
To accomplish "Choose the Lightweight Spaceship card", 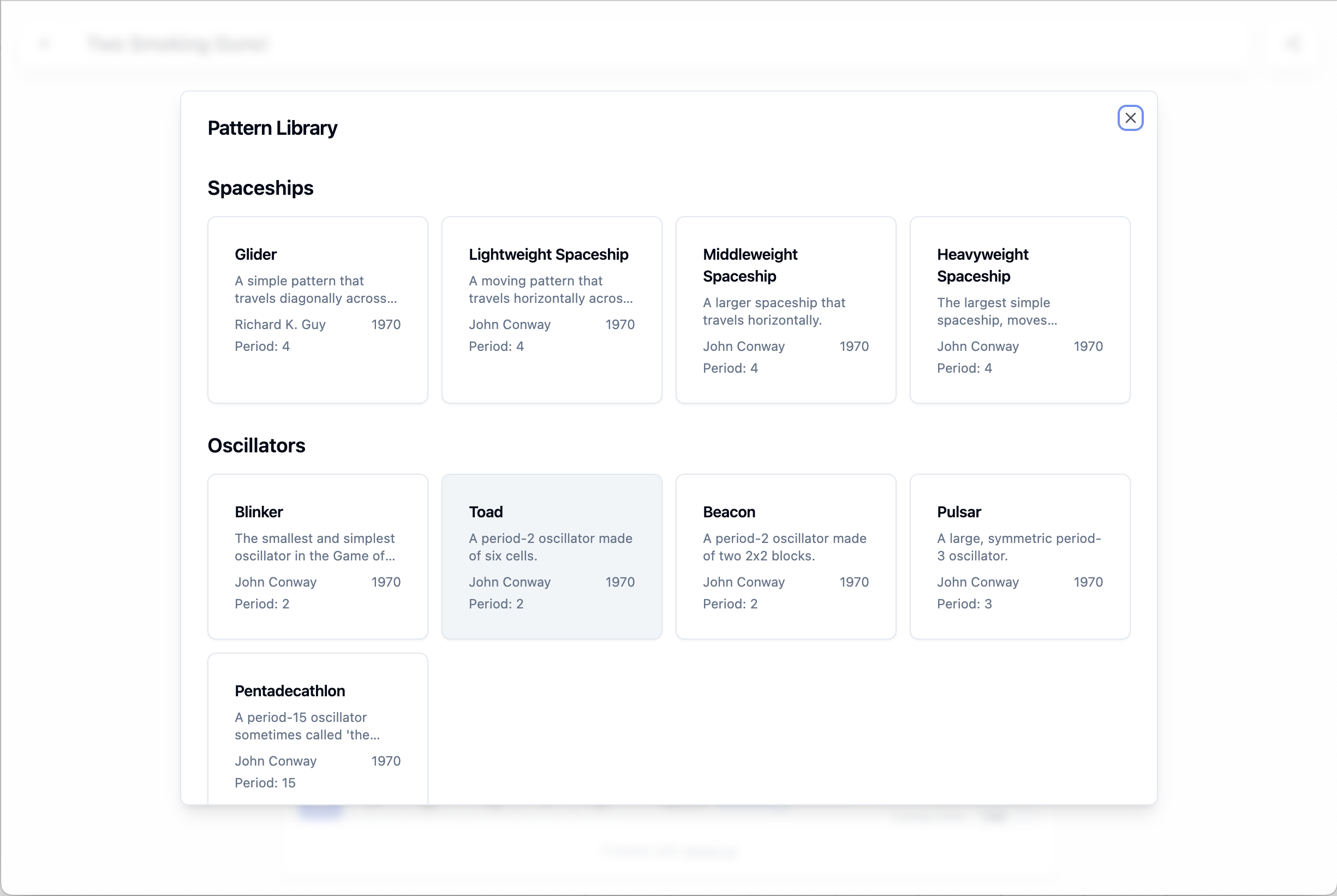I will [x=551, y=310].
